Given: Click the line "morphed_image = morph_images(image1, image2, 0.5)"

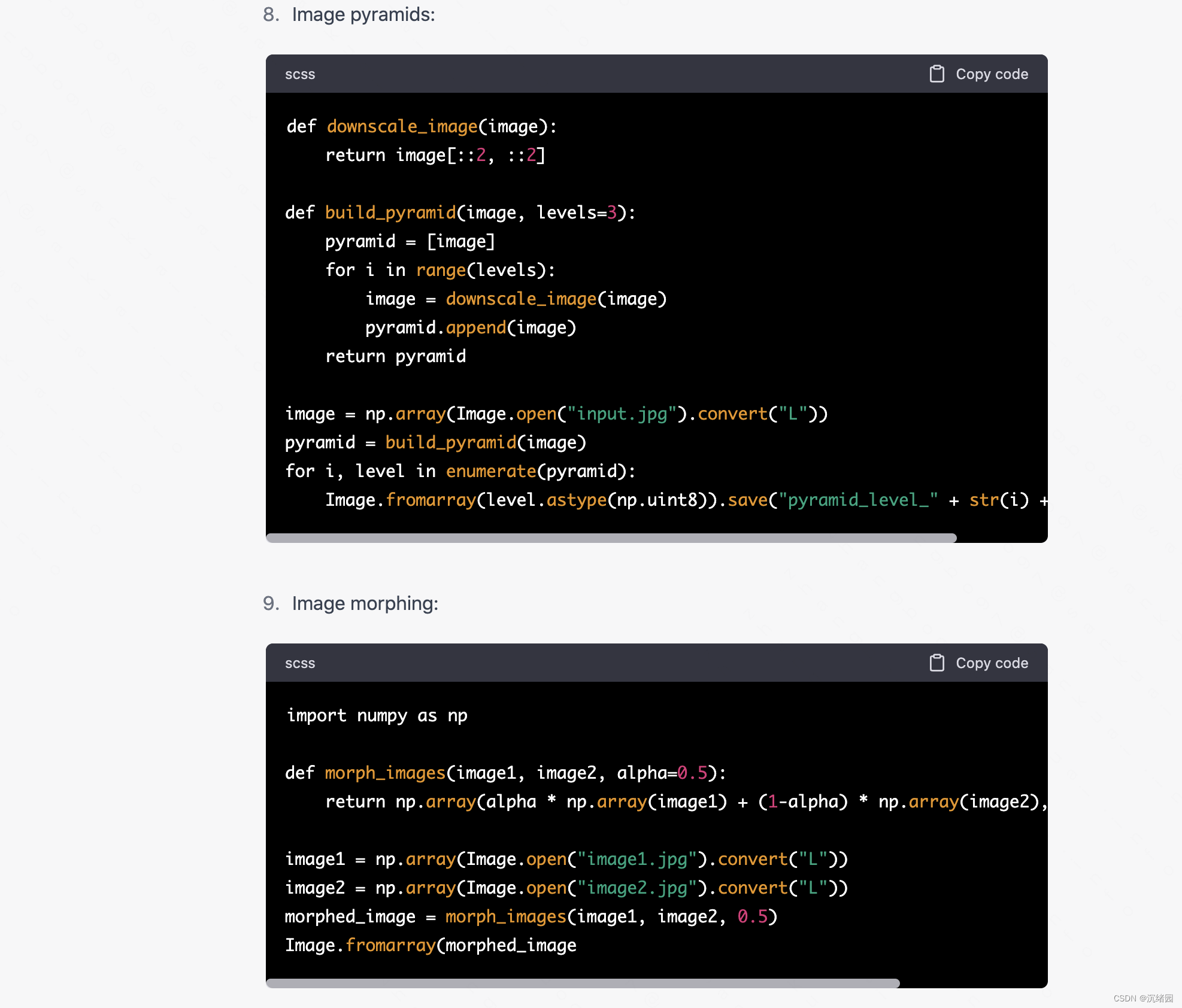Looking at the screenshot, I should tap(531, 916).
